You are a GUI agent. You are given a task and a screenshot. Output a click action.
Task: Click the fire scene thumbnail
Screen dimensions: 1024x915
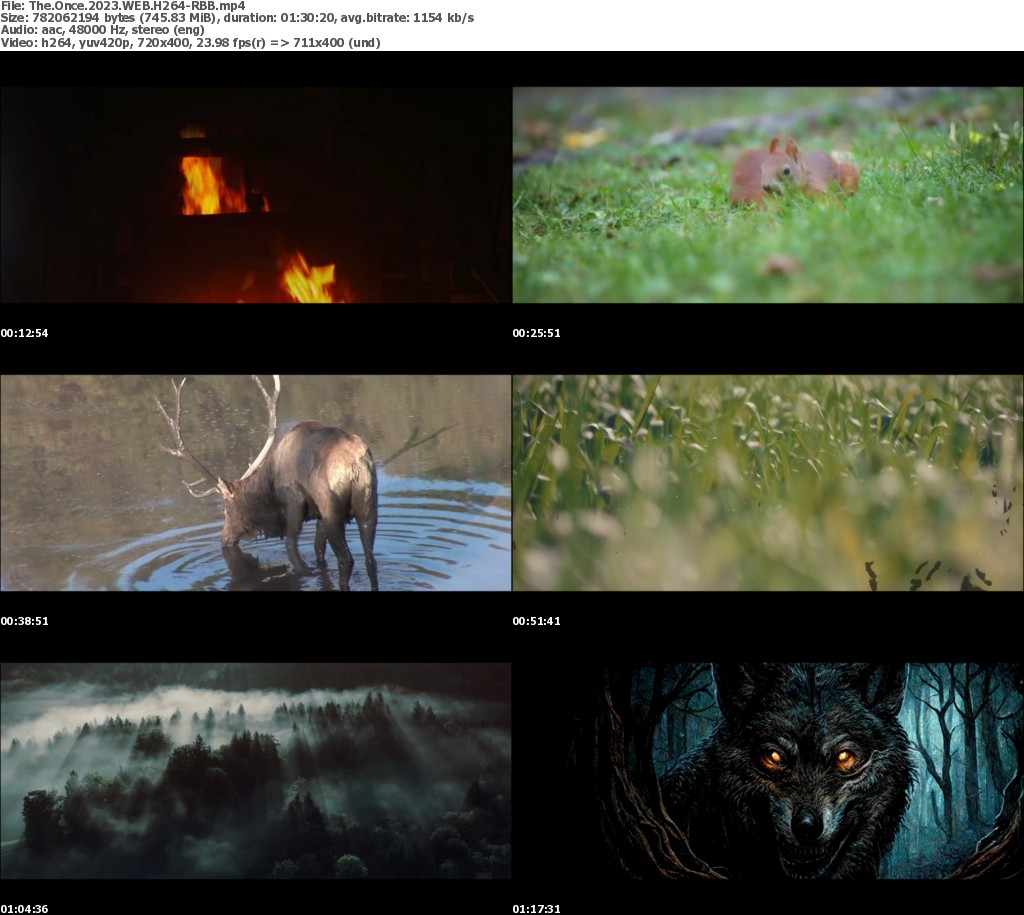click(x=255, y=195)
